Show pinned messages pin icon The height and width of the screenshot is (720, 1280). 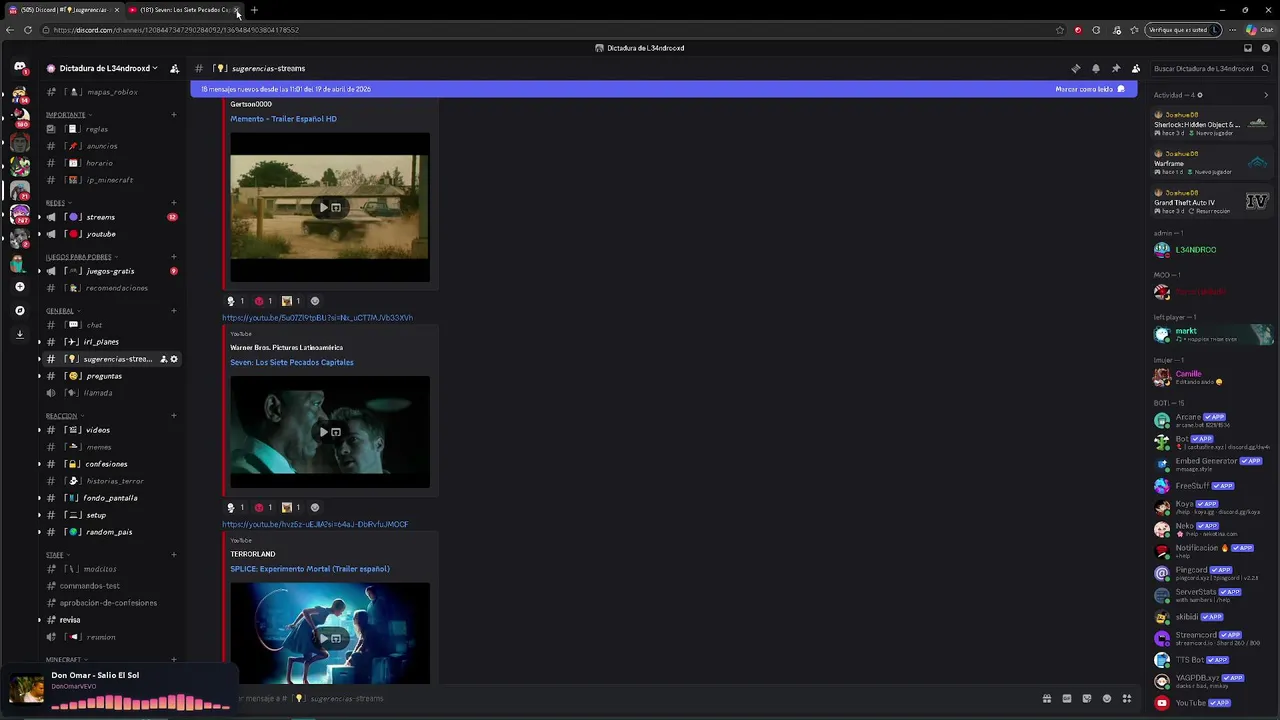pyautogui.click(x=1116, y=68)
